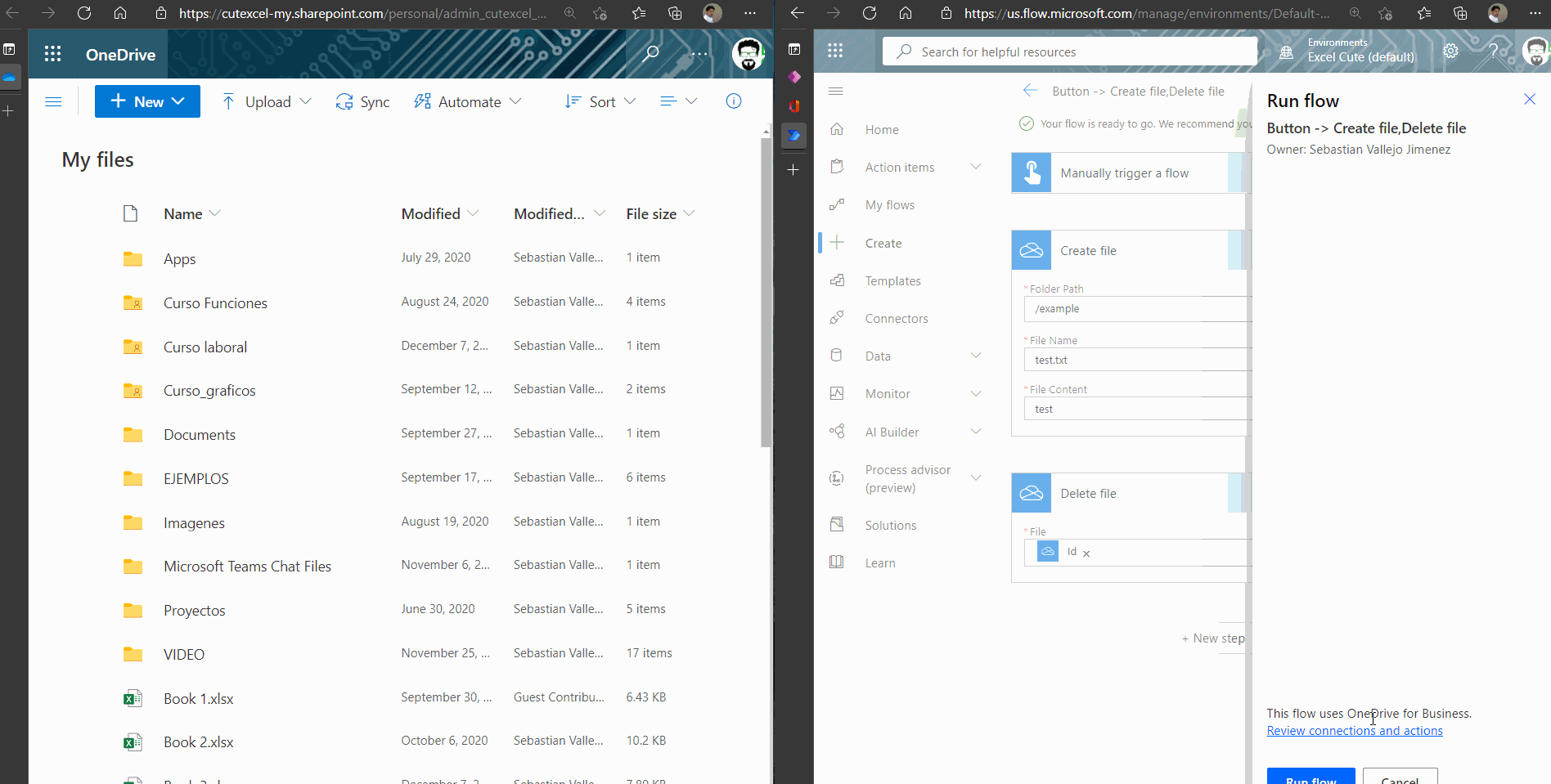Open the Microsoft Teams Chat Files folder
This screenshot has width=1551, height=784.
pyautogui.click(x=247, y=567)
